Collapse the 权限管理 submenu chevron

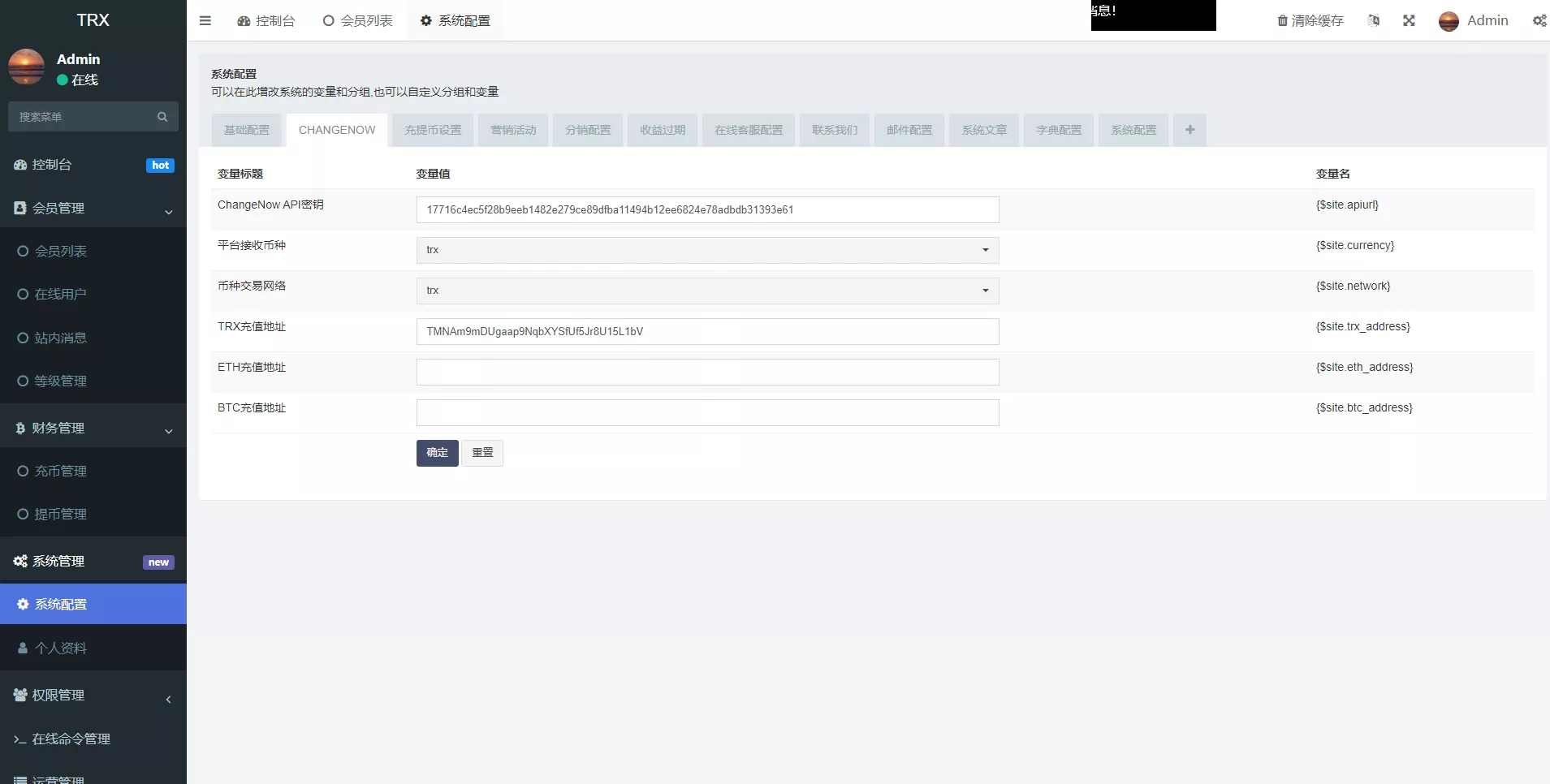pyautogui.click(x=168, y=699)
